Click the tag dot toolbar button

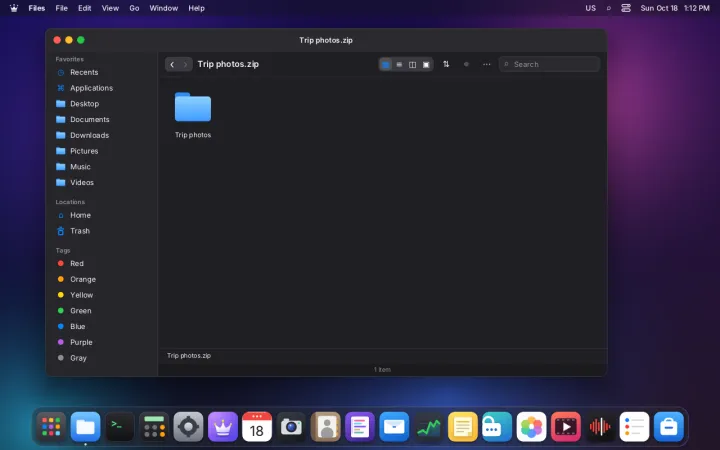pos(466,64)
